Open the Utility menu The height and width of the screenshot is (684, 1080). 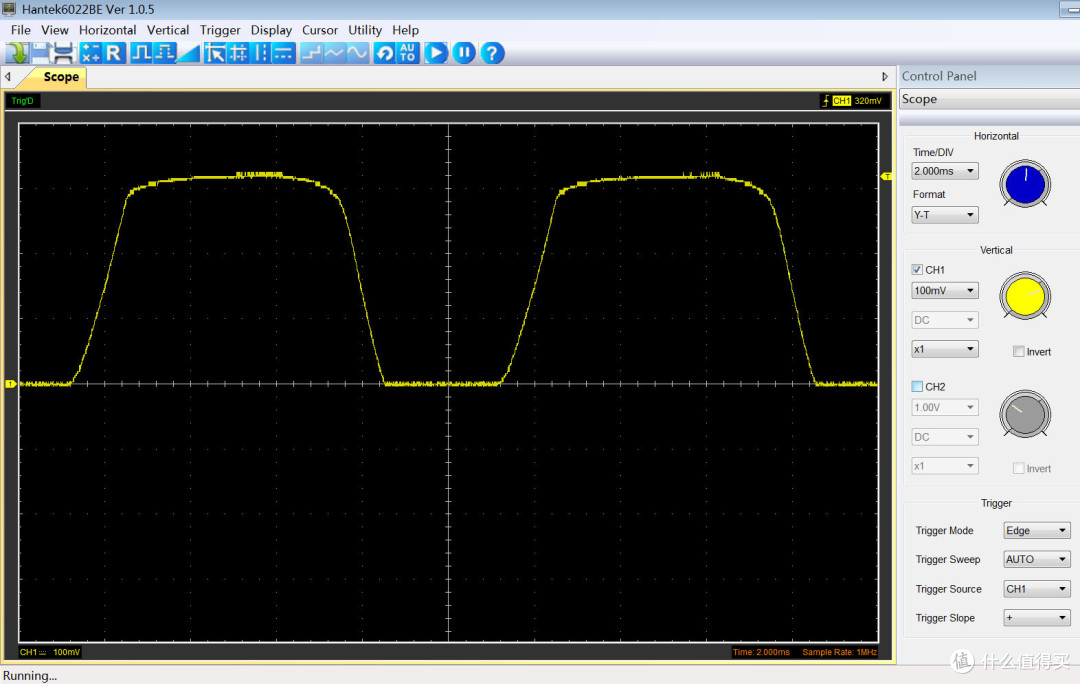365,30
